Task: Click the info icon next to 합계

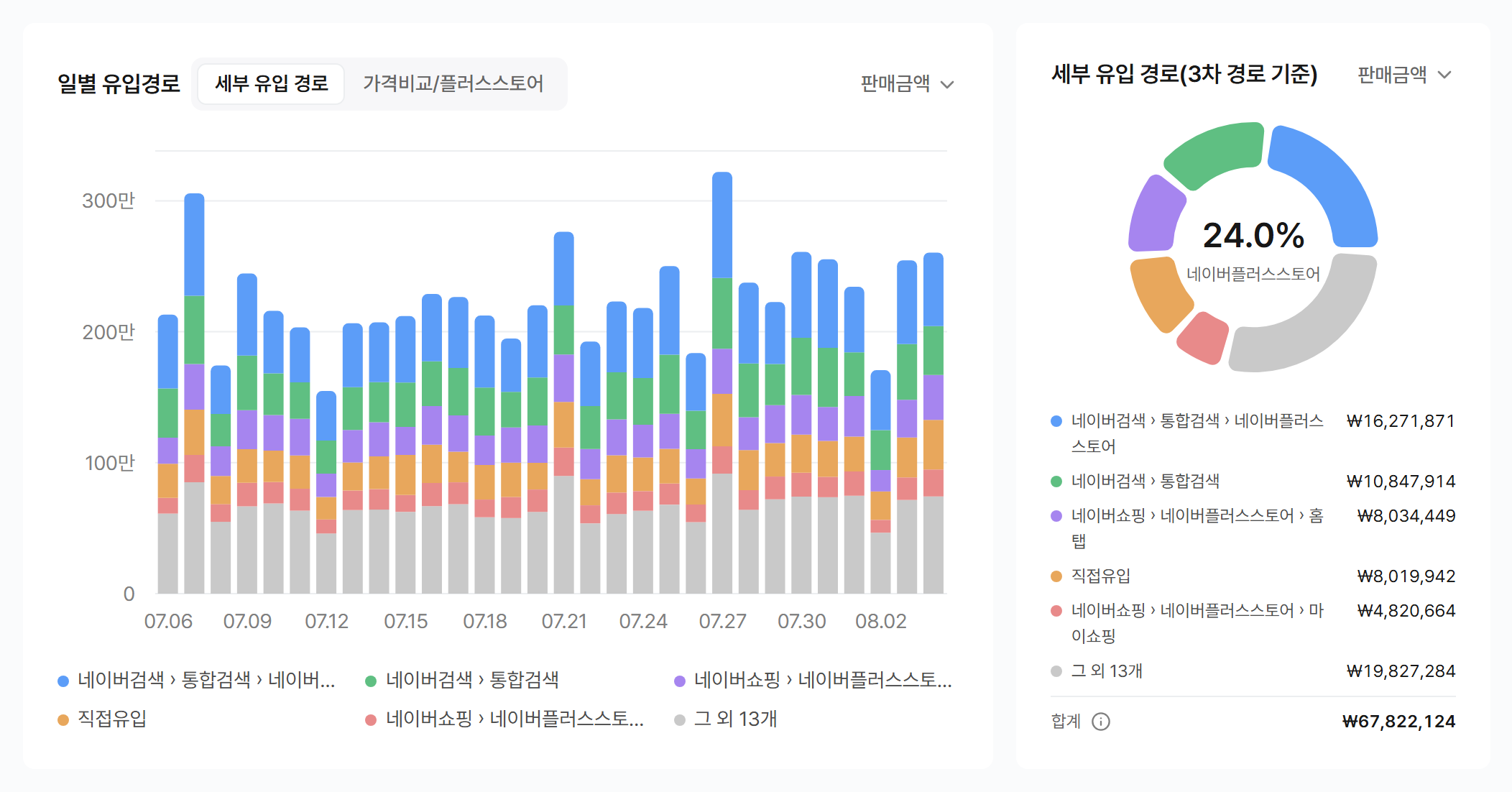Action: (1100, 722)
